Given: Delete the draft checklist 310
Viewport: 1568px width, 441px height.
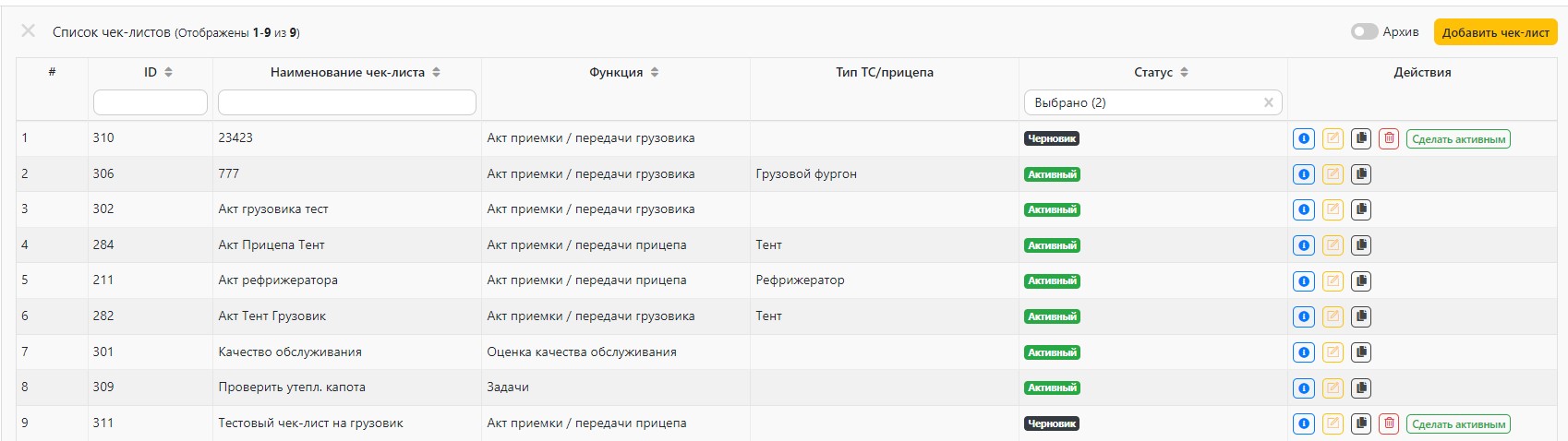Looking at the screenshot, I should tap(1389, 139).
